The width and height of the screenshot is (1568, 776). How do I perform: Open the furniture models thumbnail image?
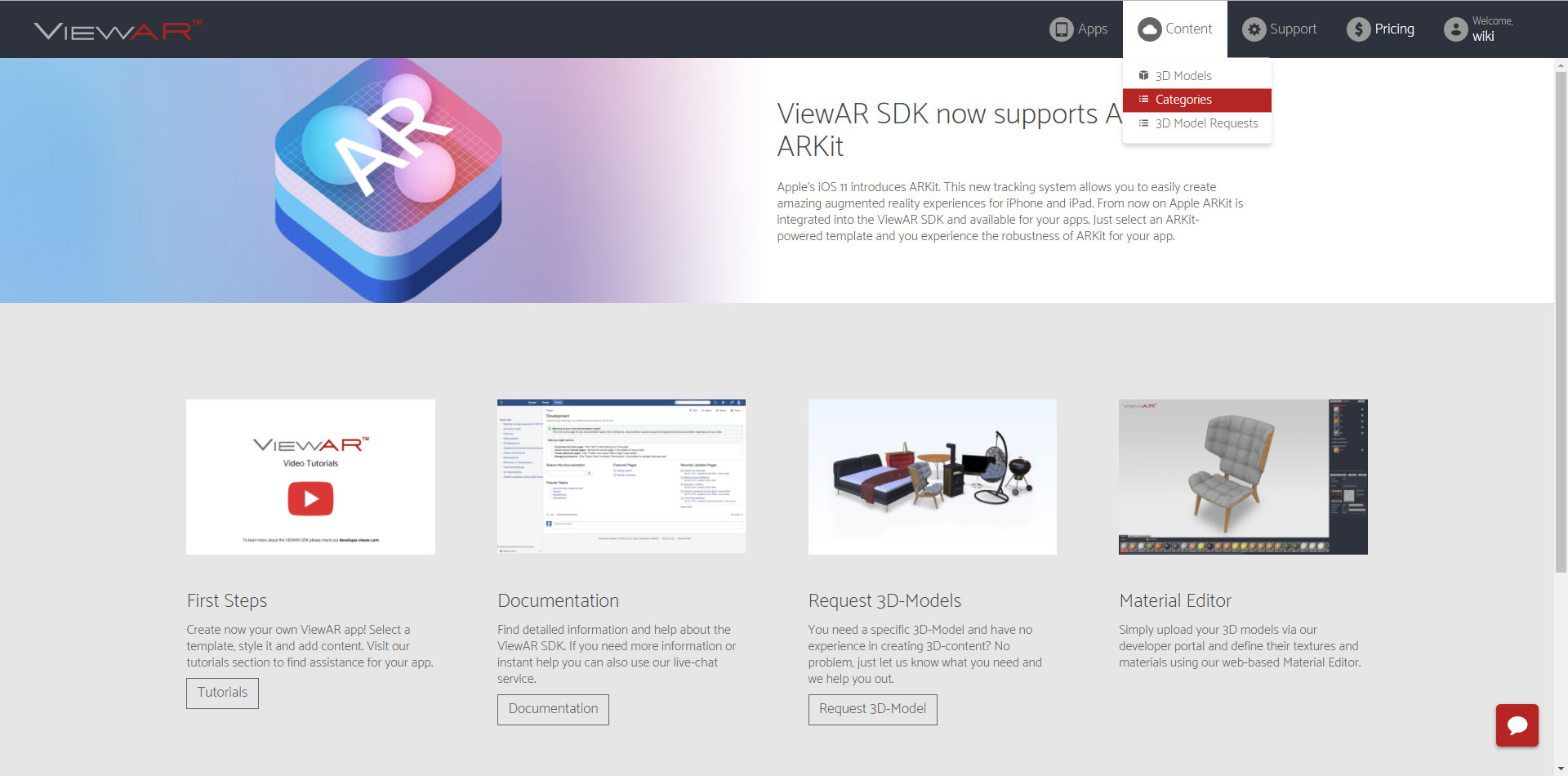click(x=932, y=477)
